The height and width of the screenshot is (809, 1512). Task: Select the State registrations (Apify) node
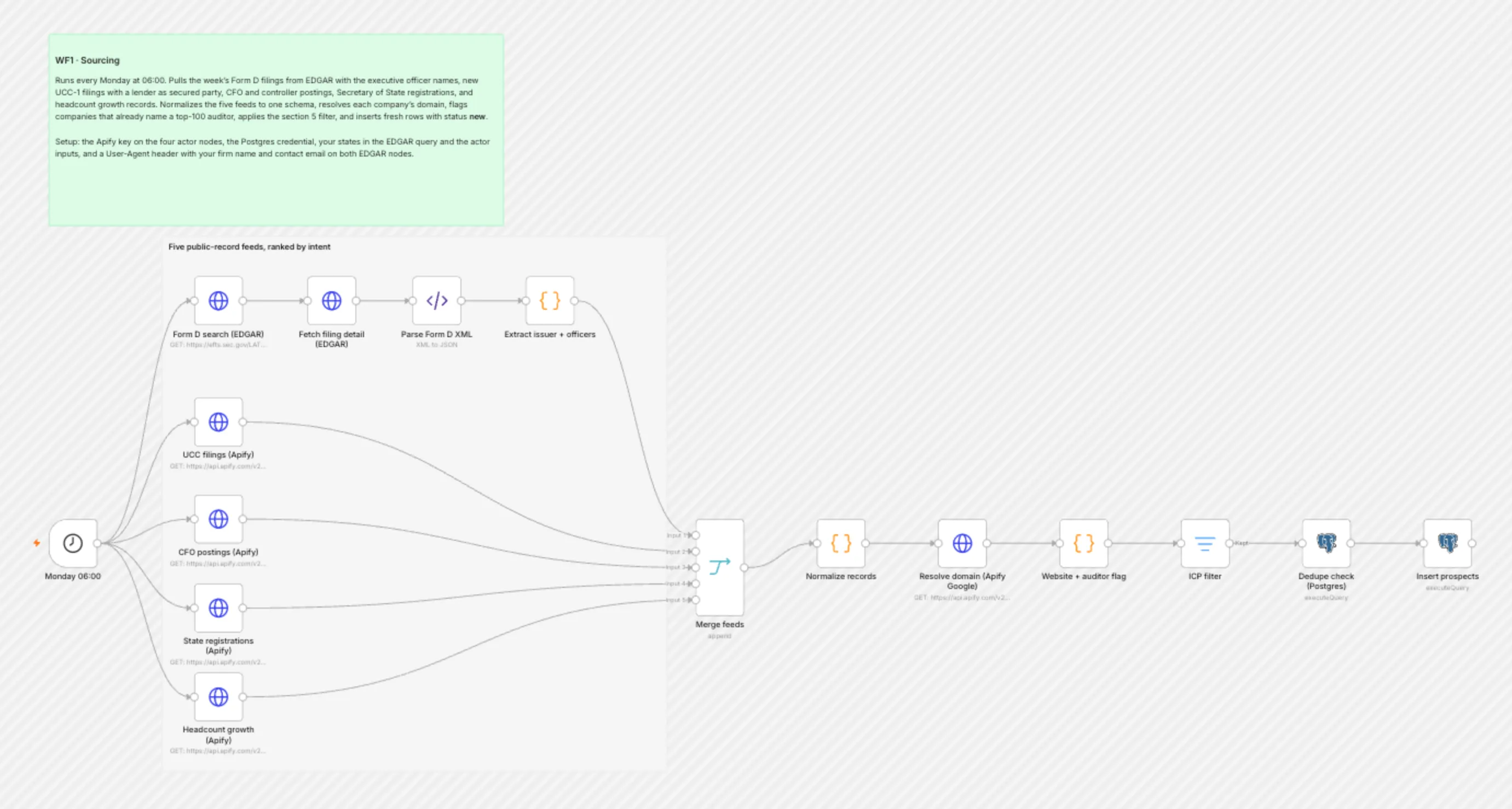click(218, 608)
